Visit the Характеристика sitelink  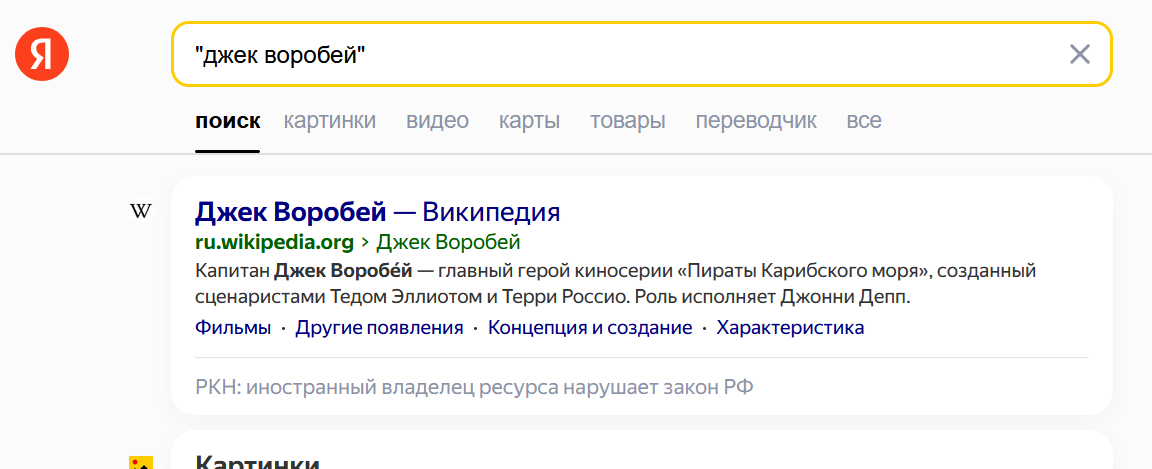(790, 328)
